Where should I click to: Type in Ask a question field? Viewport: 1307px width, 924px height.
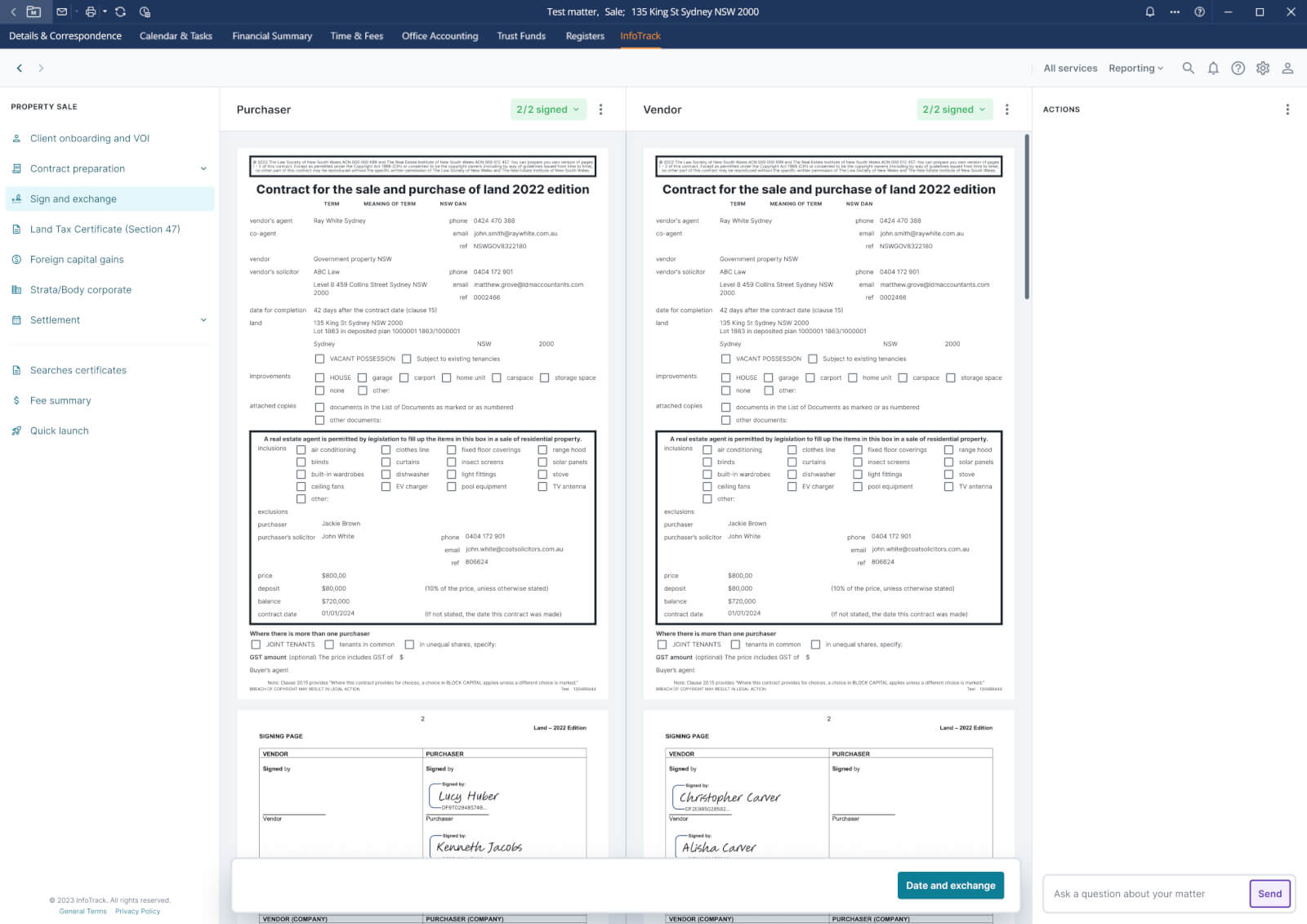pyautogui.click(x=1147, y=894)
